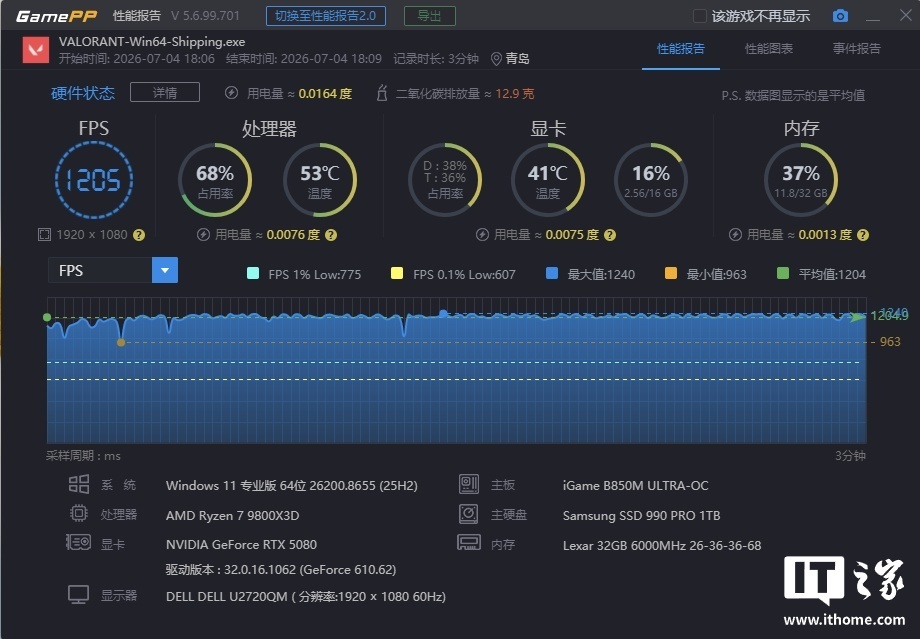The width and height of the screenshot is (920, 639).
Task: Click the VALORANT game icon
Action: [x=36, y=50]
